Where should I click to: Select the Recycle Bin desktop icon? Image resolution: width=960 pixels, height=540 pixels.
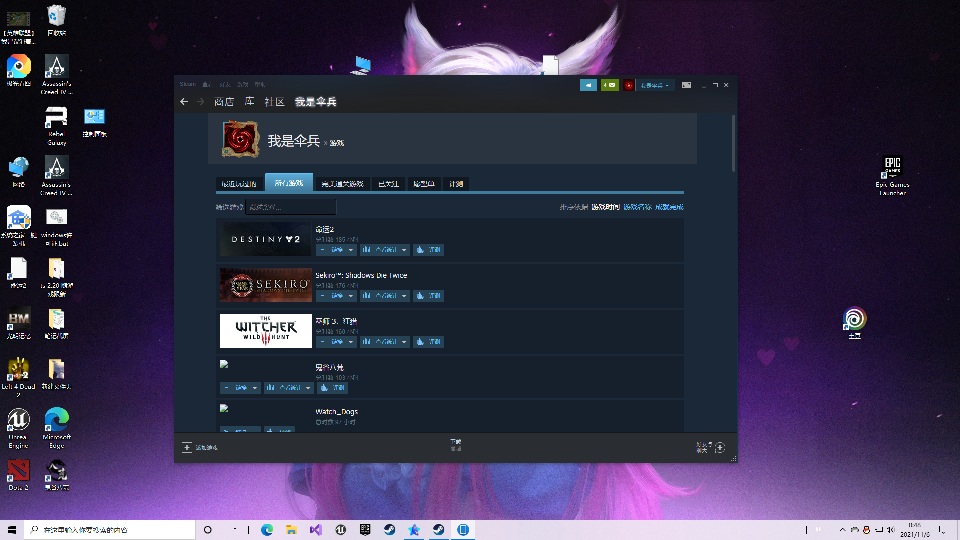pos(56,20)
